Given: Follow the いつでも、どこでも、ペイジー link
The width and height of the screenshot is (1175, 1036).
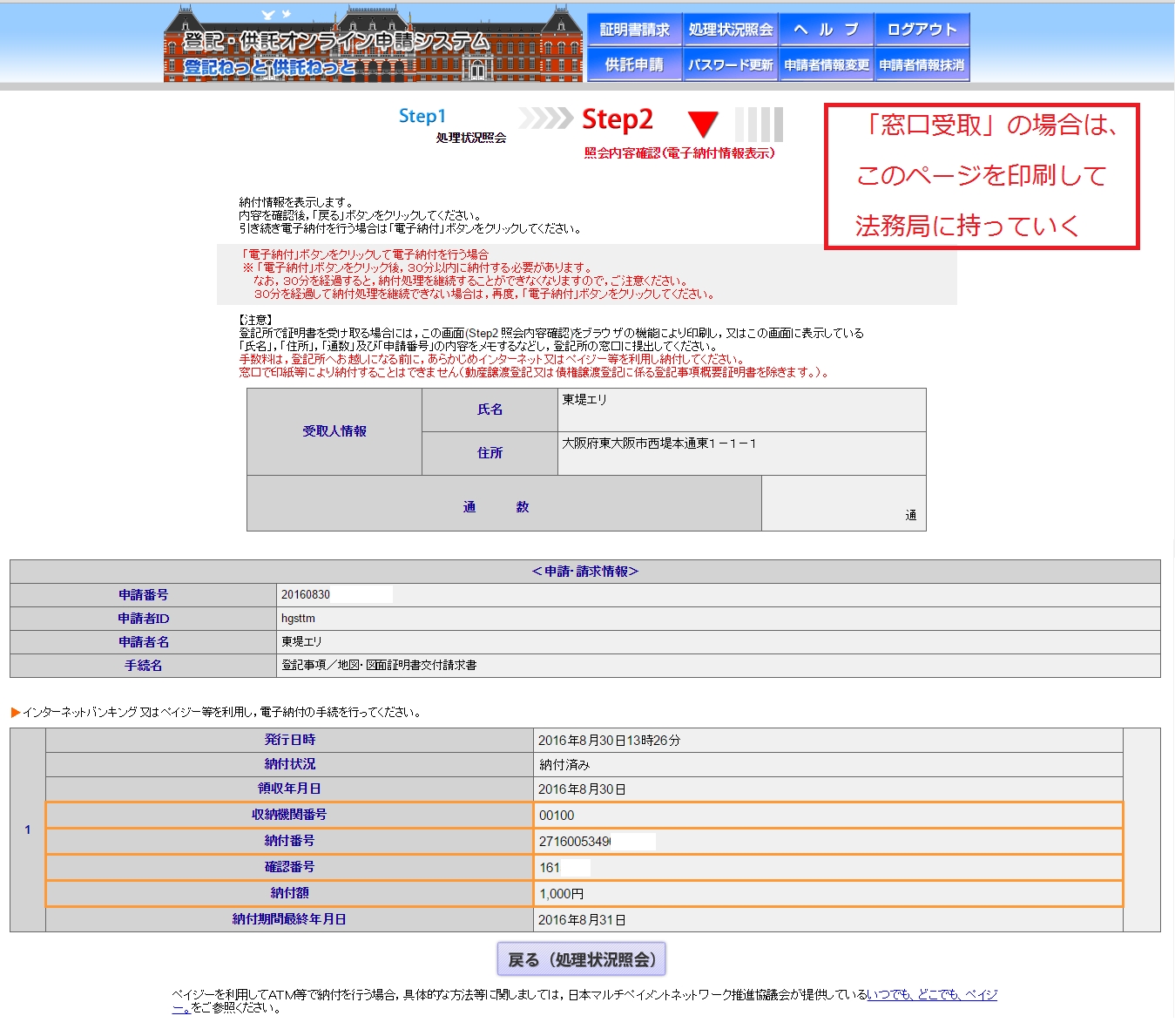Looking at the screenshot, I should (932, 994).
